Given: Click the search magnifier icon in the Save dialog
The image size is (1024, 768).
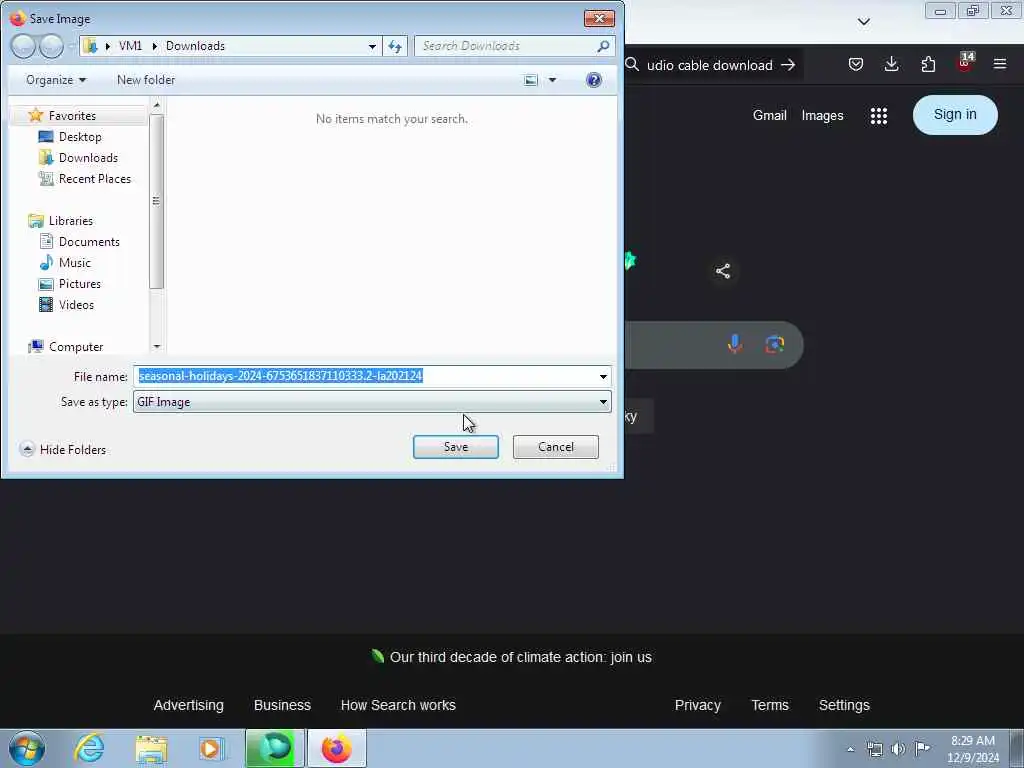Looking at the screenshot, I should coord(603,46).
